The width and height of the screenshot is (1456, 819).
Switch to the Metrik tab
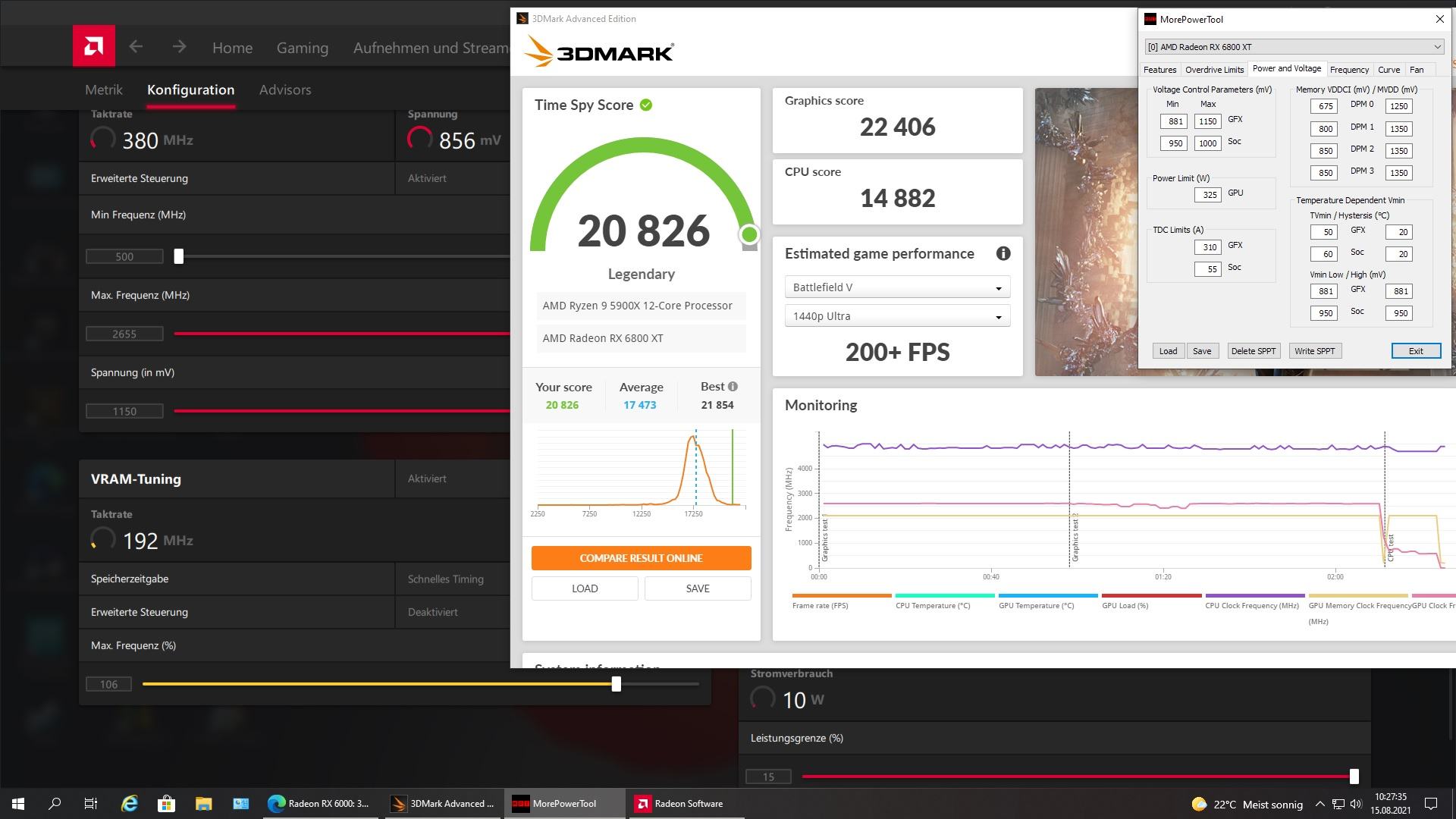[104, 89]
